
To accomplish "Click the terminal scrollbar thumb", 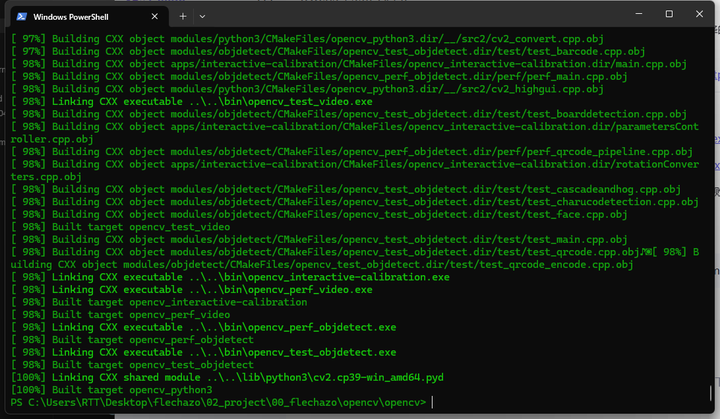I will [710, 393].
